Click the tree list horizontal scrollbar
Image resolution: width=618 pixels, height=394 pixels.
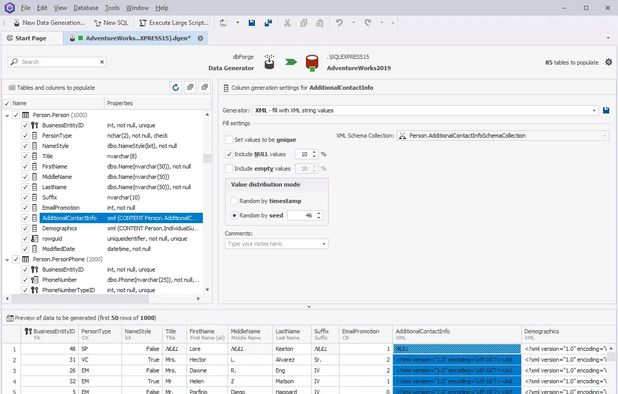pos(80,299)
